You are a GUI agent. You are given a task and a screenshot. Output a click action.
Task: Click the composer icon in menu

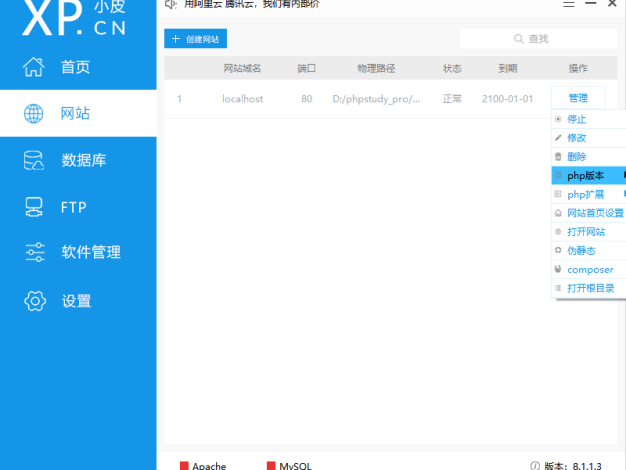coord(558,269)
